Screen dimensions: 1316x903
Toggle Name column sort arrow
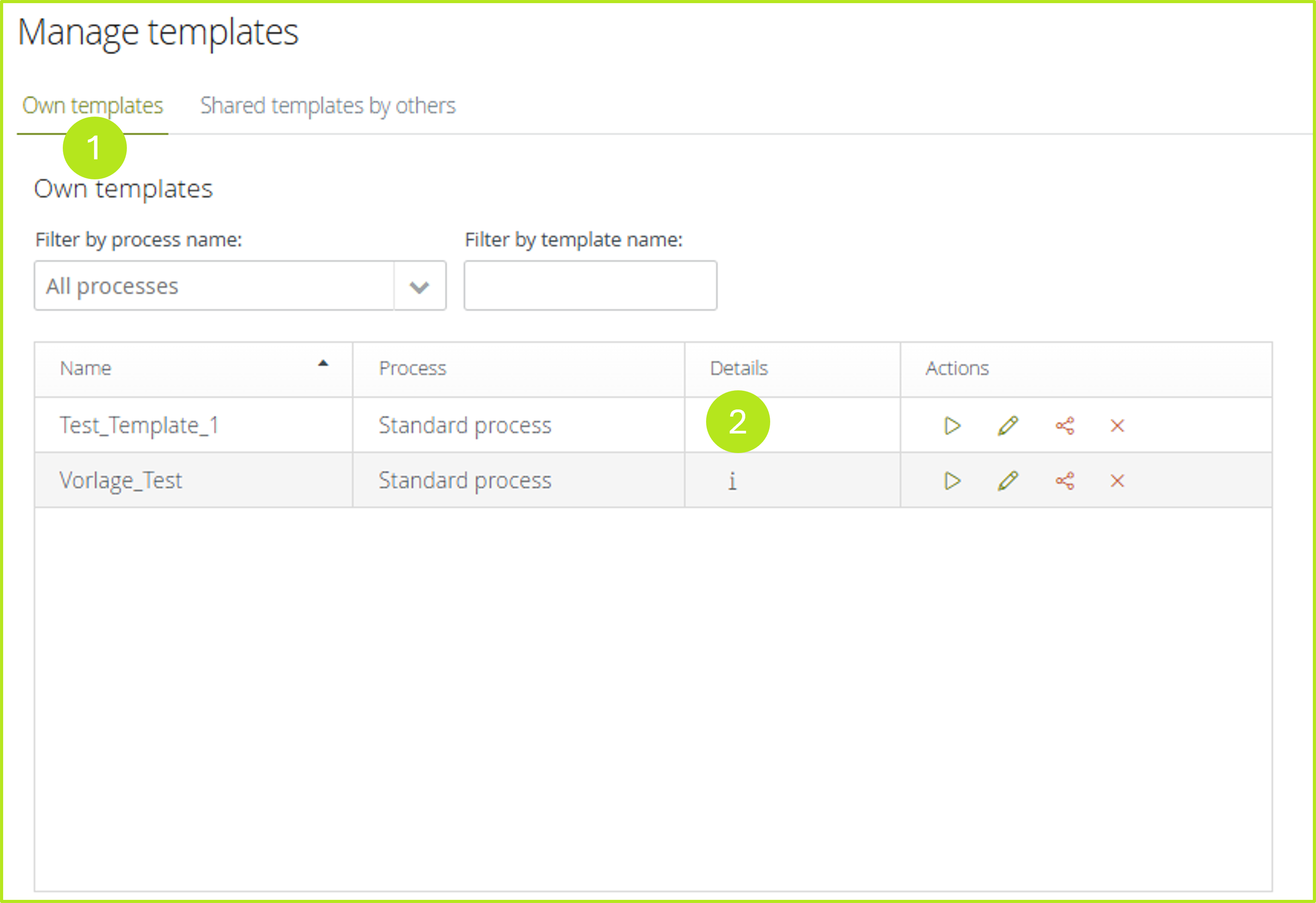click(x=323, y=364)
